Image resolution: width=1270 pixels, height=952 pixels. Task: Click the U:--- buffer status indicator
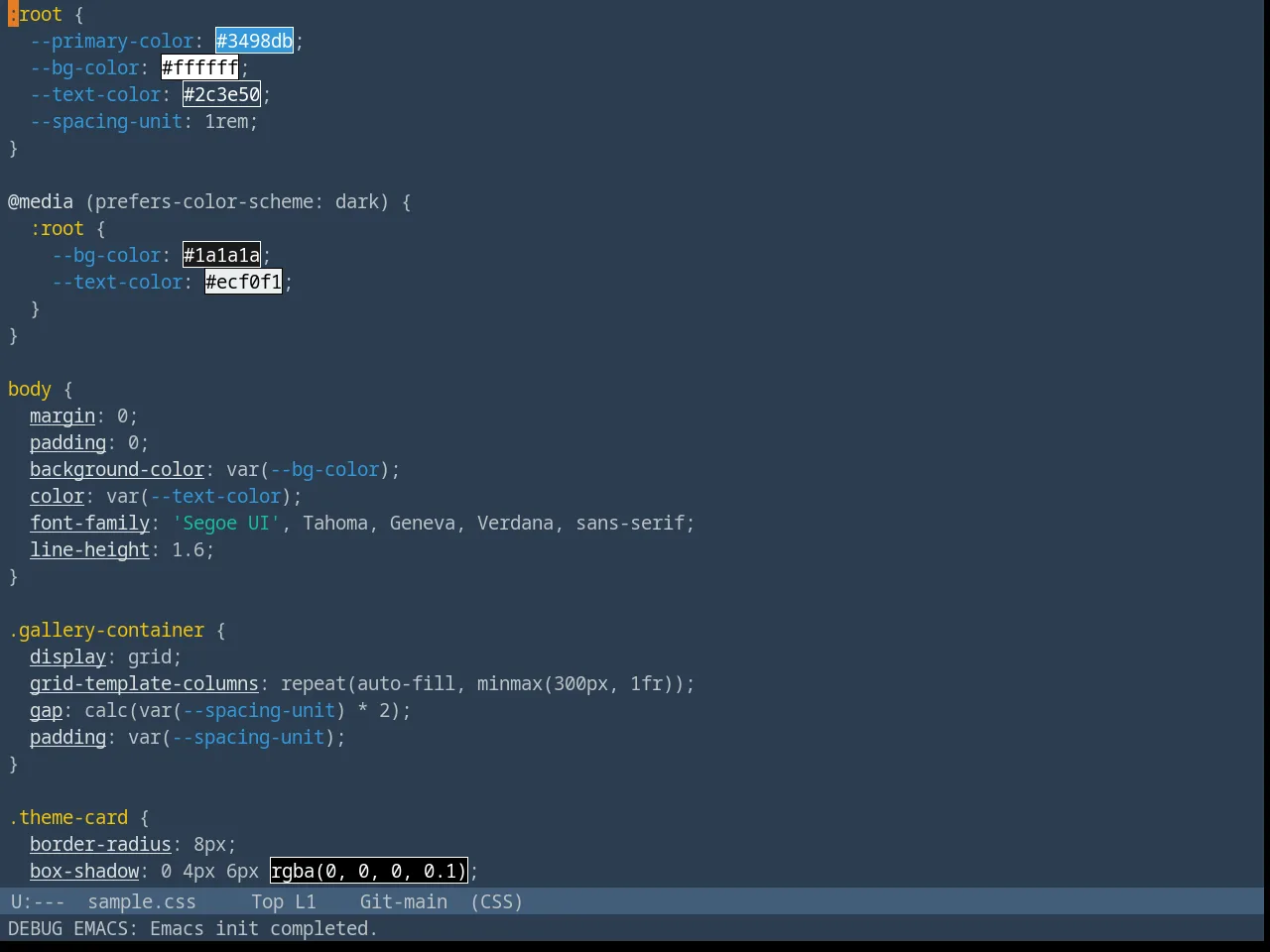(x=38, y=901)
